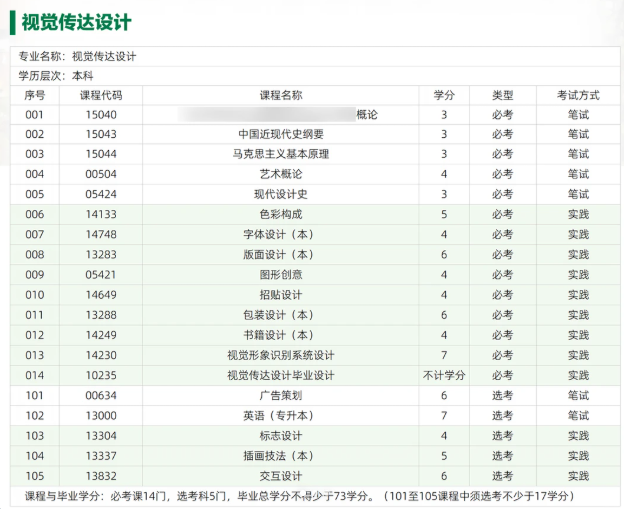This screenshot has width=624, height=509.
Task: Click the 类型 column header
Action: tap(503, 95)
